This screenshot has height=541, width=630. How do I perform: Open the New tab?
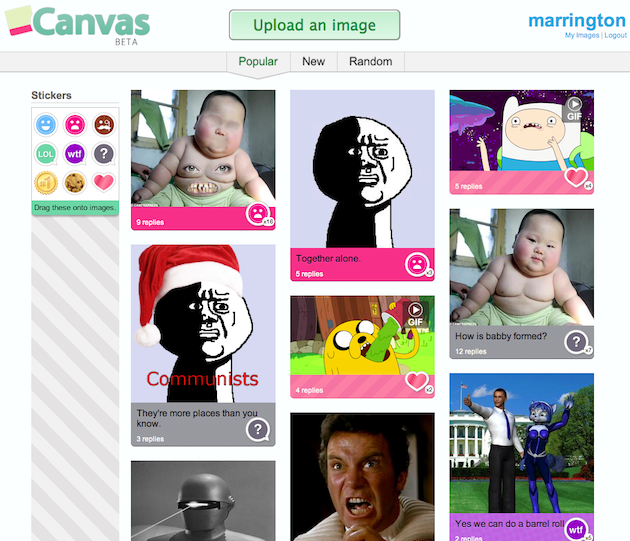(x=313, y=61)
